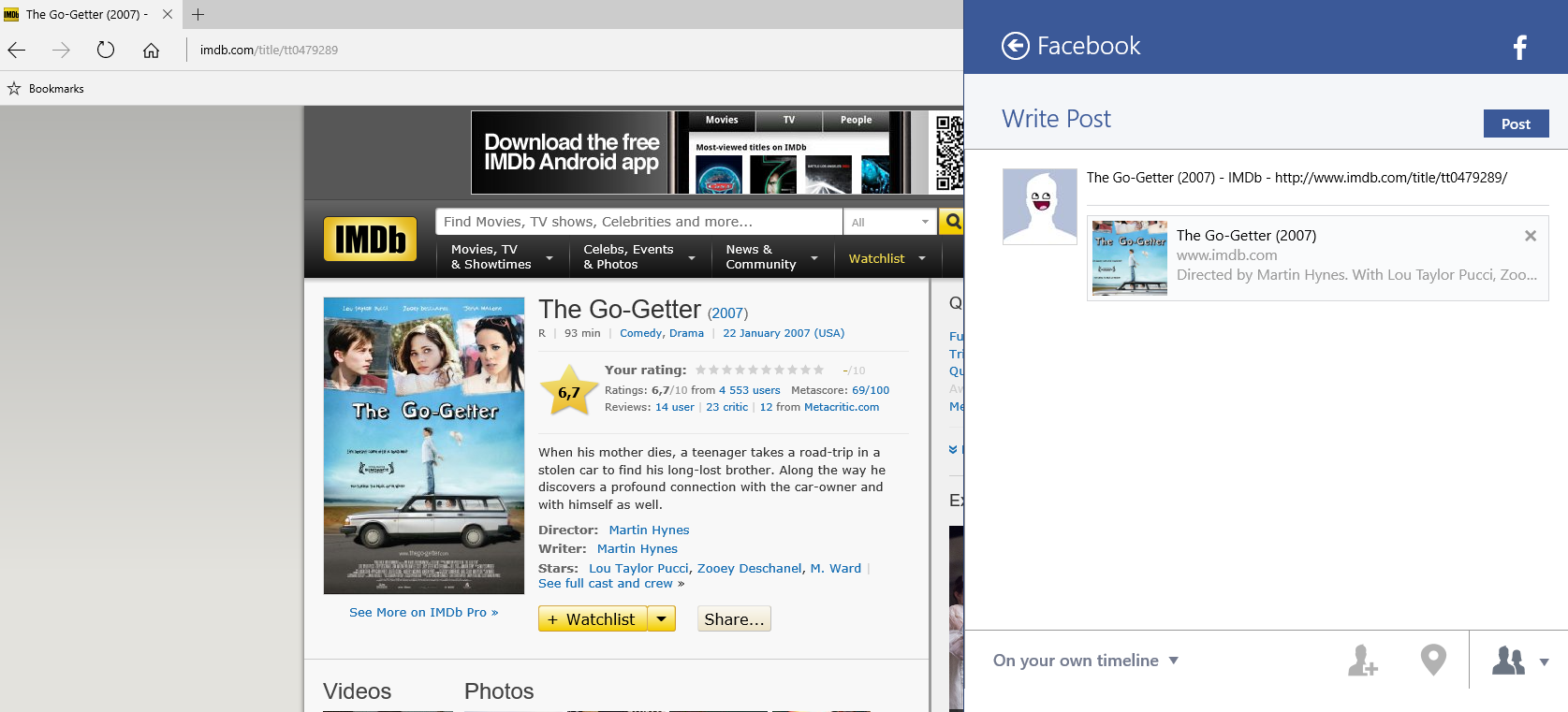
Task: Click the (2007) year link
Action: point(728,313)
